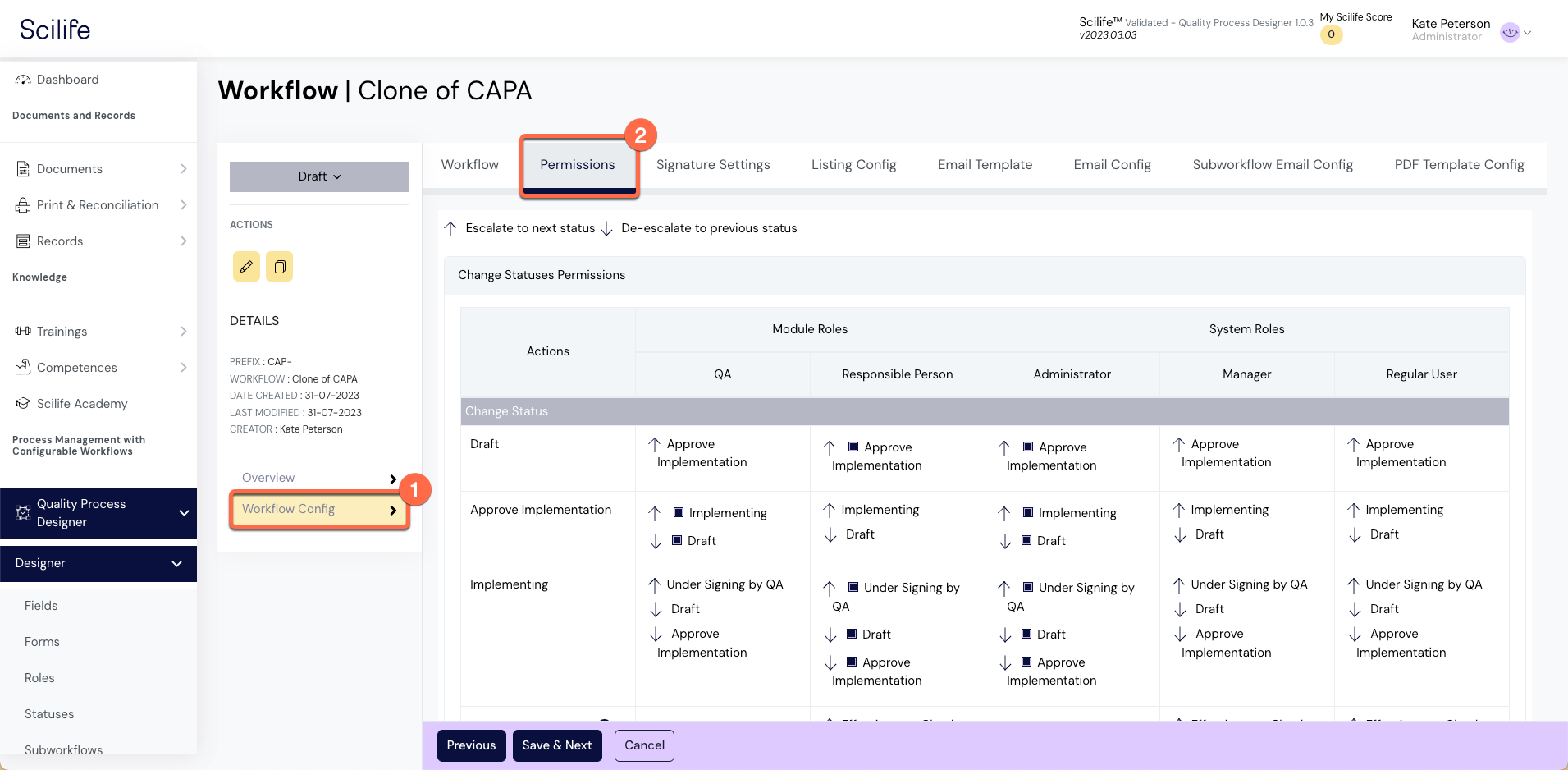Click the pencil edit action icon
1568x770 pixels.
click(x=245, y=267)
